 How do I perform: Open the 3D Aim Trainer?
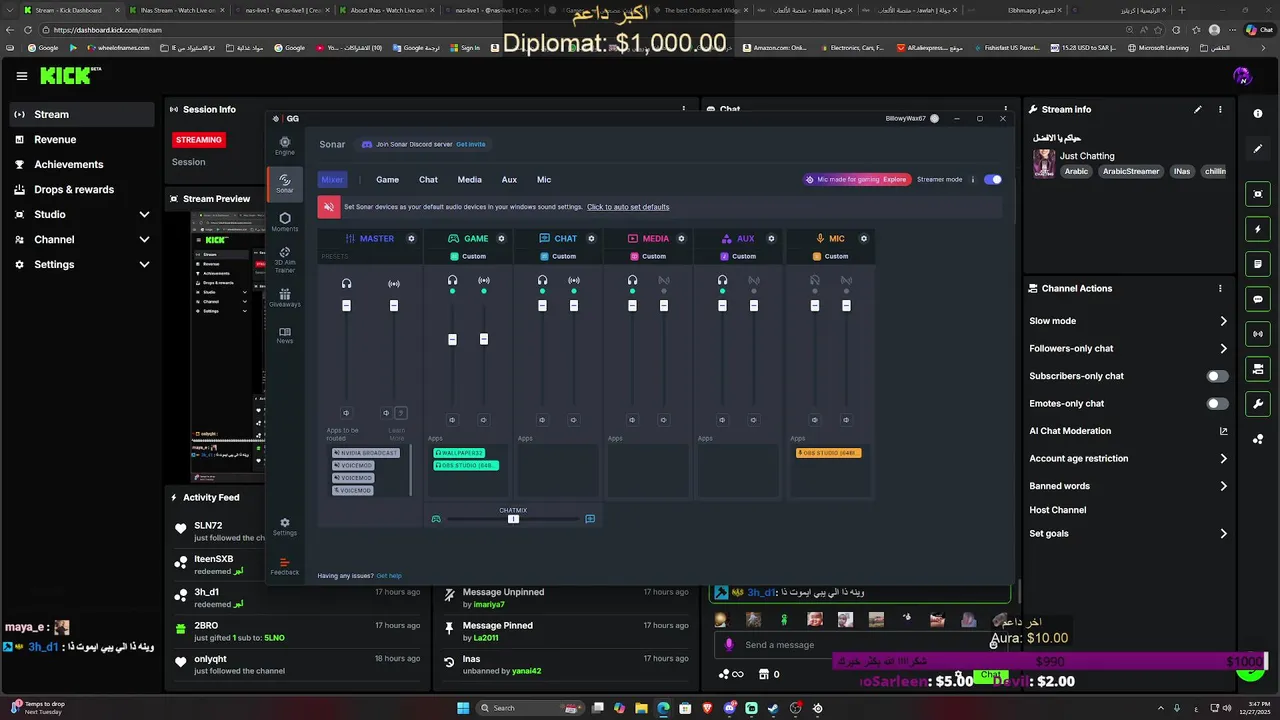click(285, 260)
